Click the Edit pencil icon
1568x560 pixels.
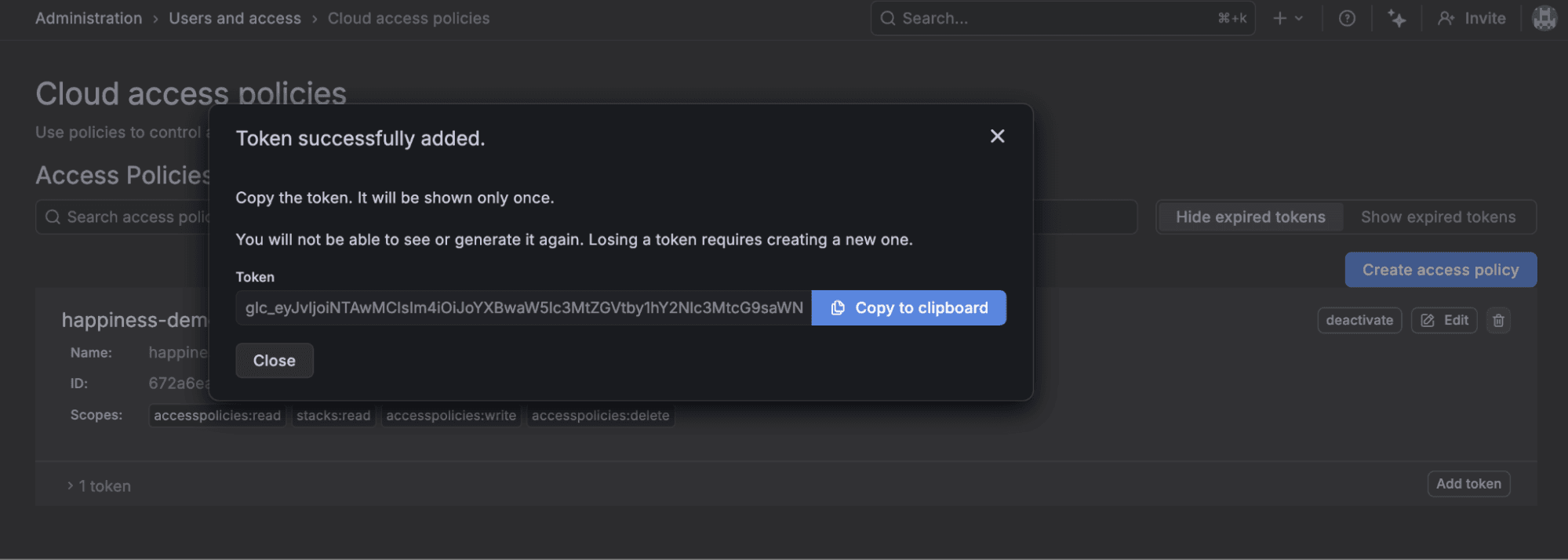click(1428, 320)
